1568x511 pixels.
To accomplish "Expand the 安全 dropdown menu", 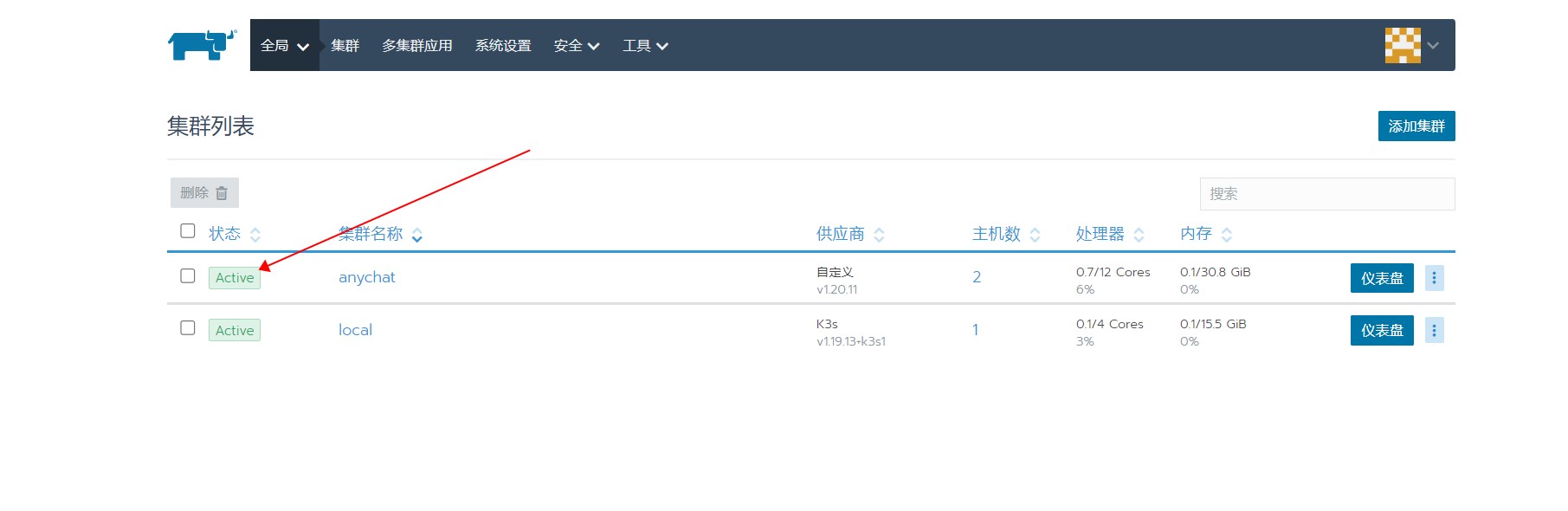I will [577, 45].
